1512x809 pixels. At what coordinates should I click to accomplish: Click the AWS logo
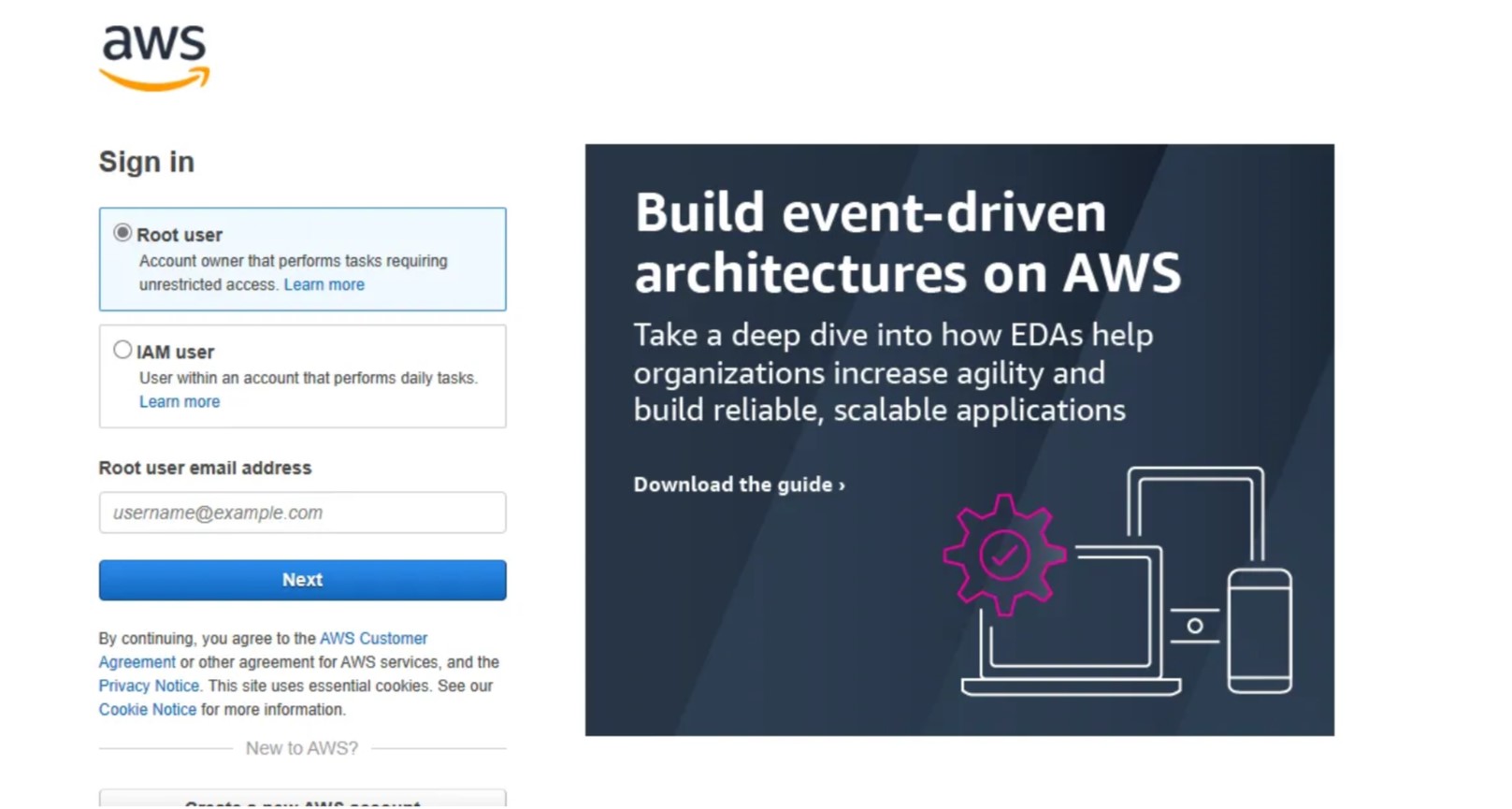coord(154,58)
